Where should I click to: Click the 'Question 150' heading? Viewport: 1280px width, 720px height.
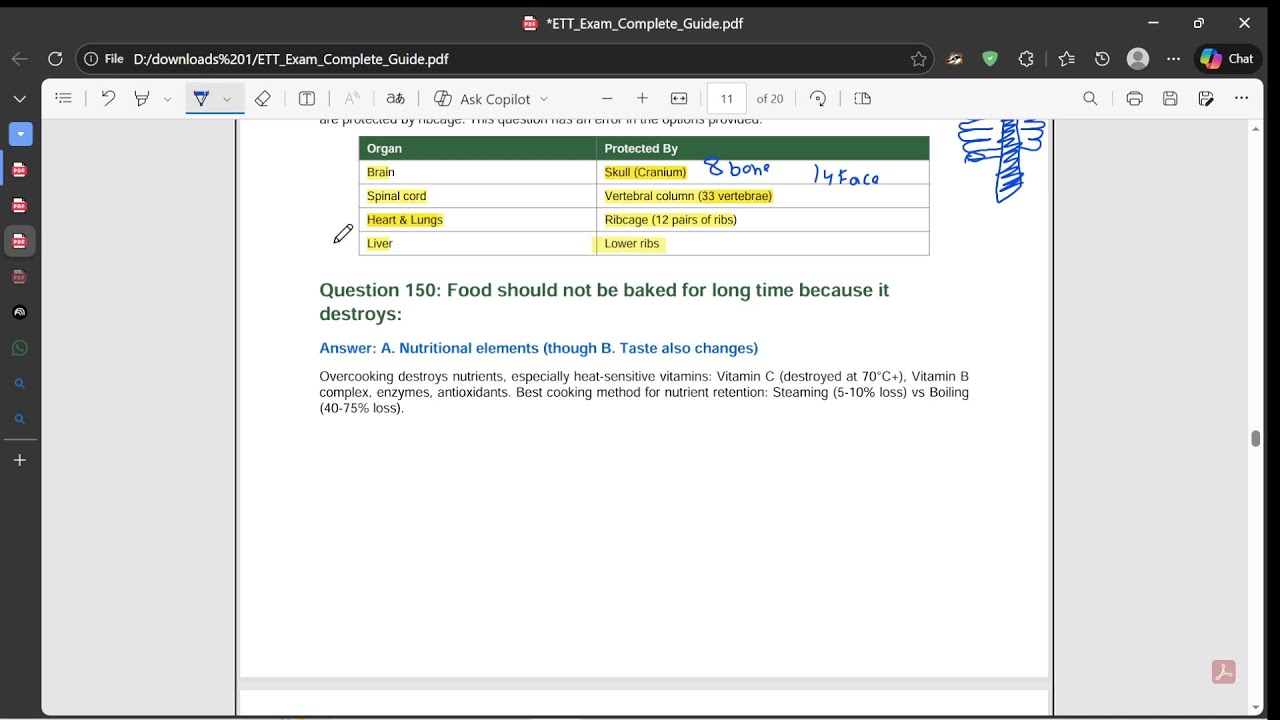[604, 302]
